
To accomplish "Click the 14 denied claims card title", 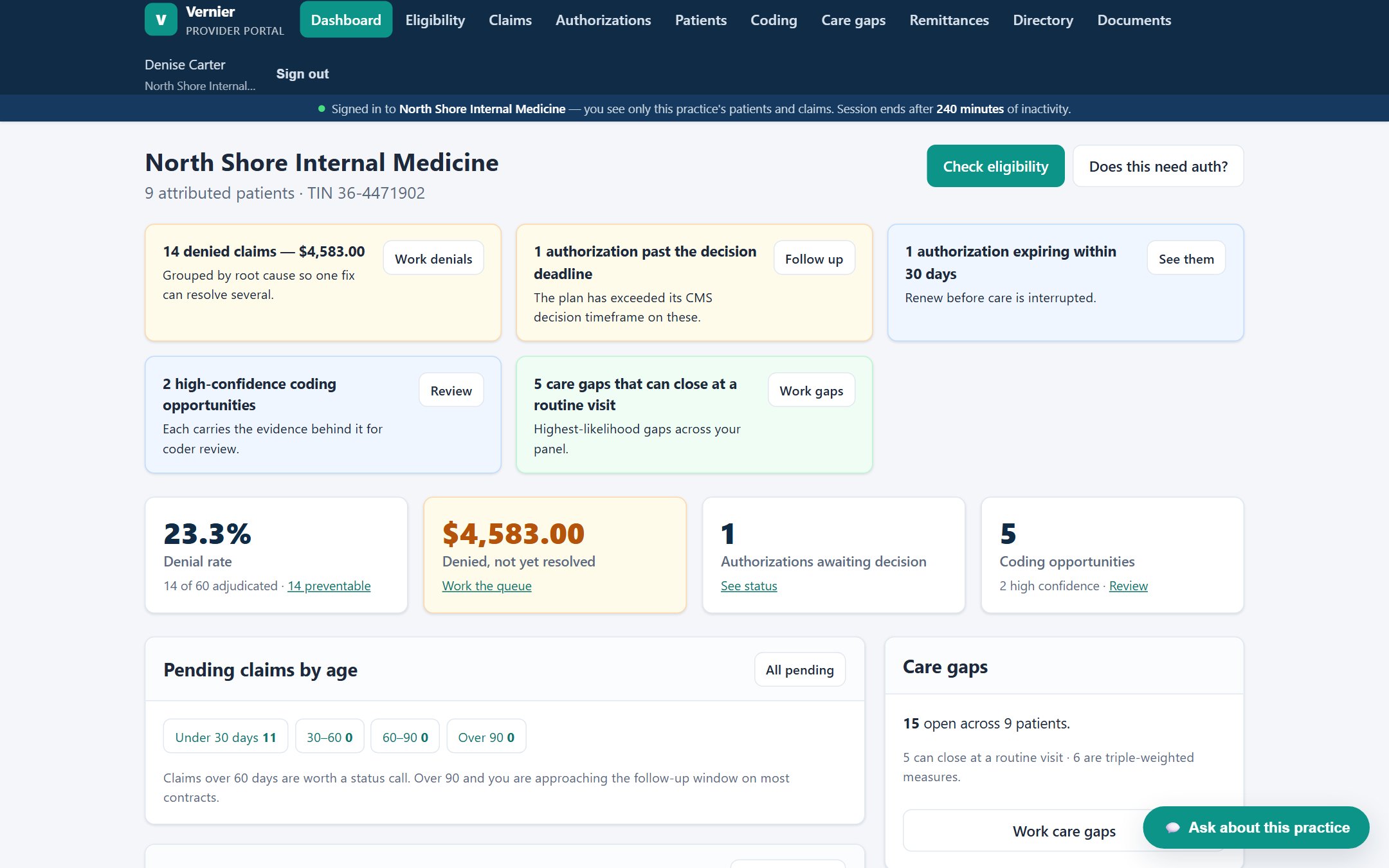I will coord(264,251).
